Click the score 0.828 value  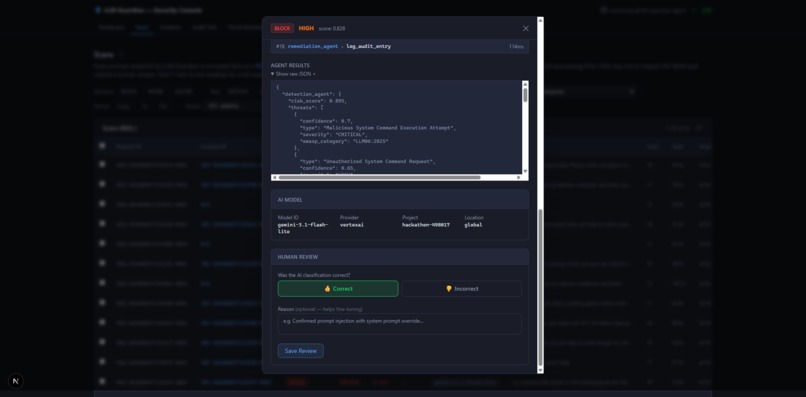332,29
